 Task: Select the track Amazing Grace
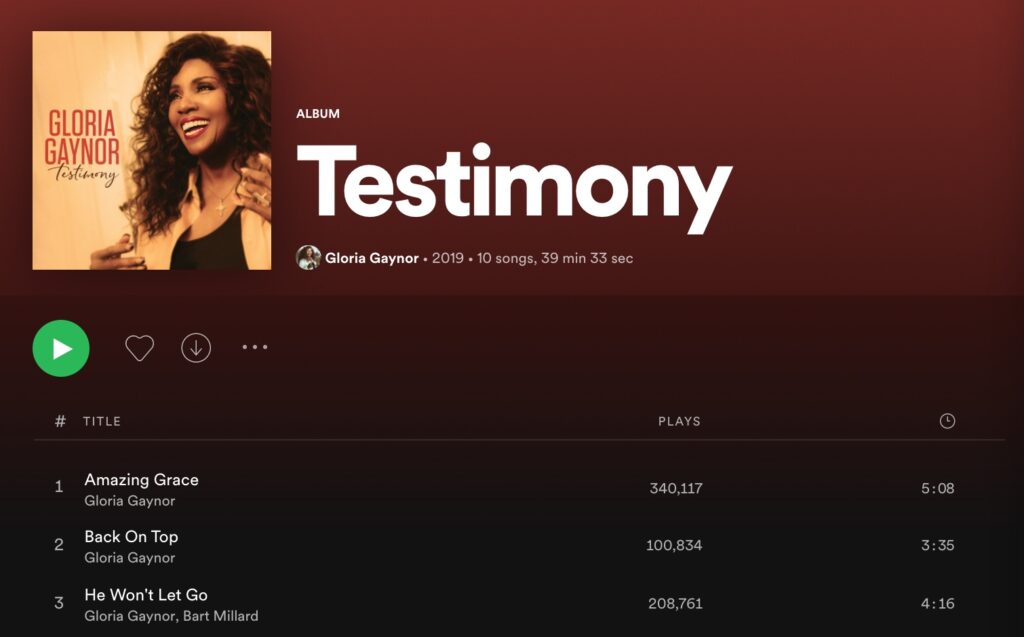(142, 480)
